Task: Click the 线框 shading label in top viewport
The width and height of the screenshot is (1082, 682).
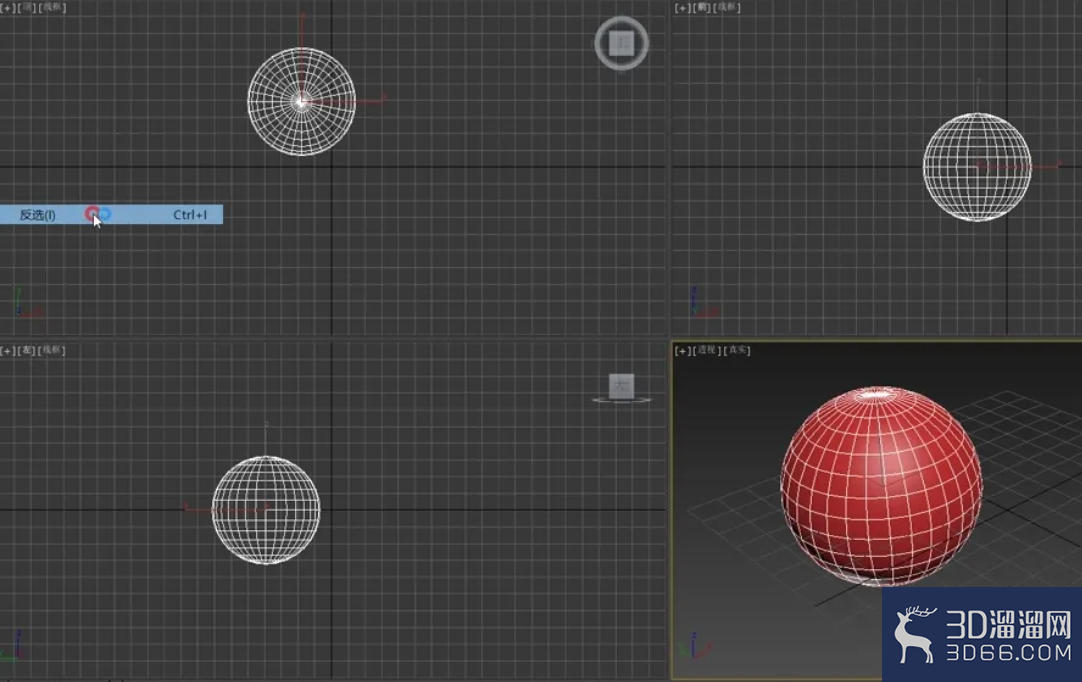Action: pyautogui.click(x=52, y=8)
